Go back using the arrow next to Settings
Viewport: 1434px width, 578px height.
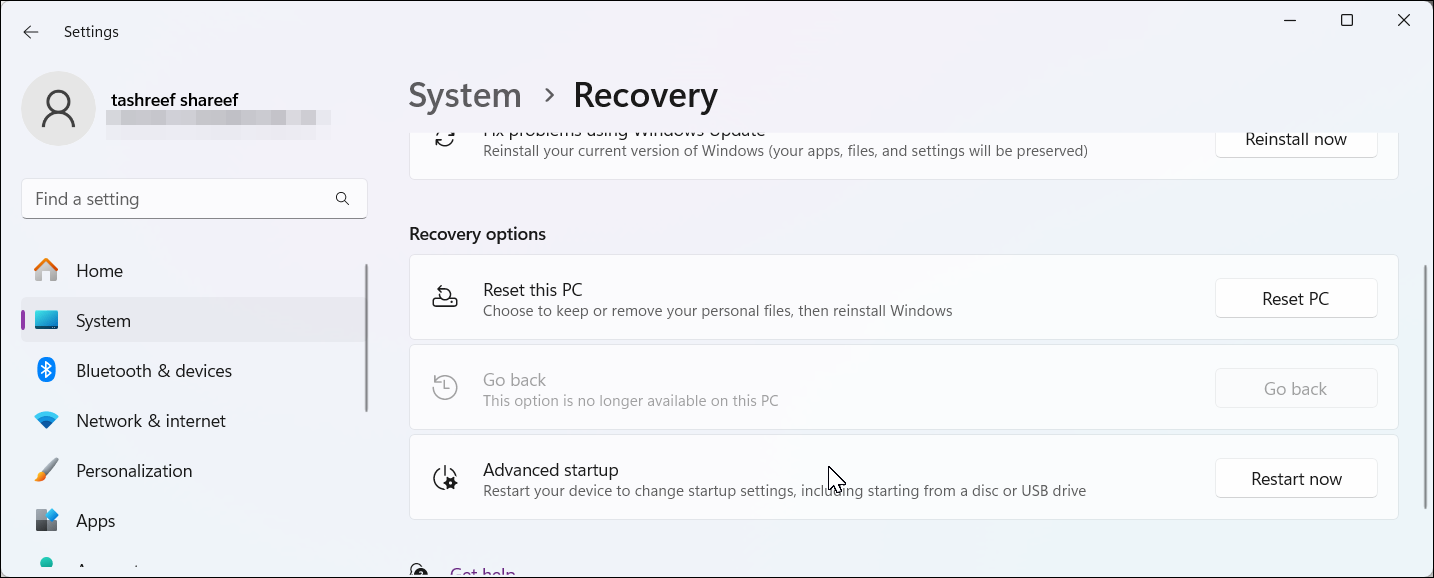click(31, 32)
